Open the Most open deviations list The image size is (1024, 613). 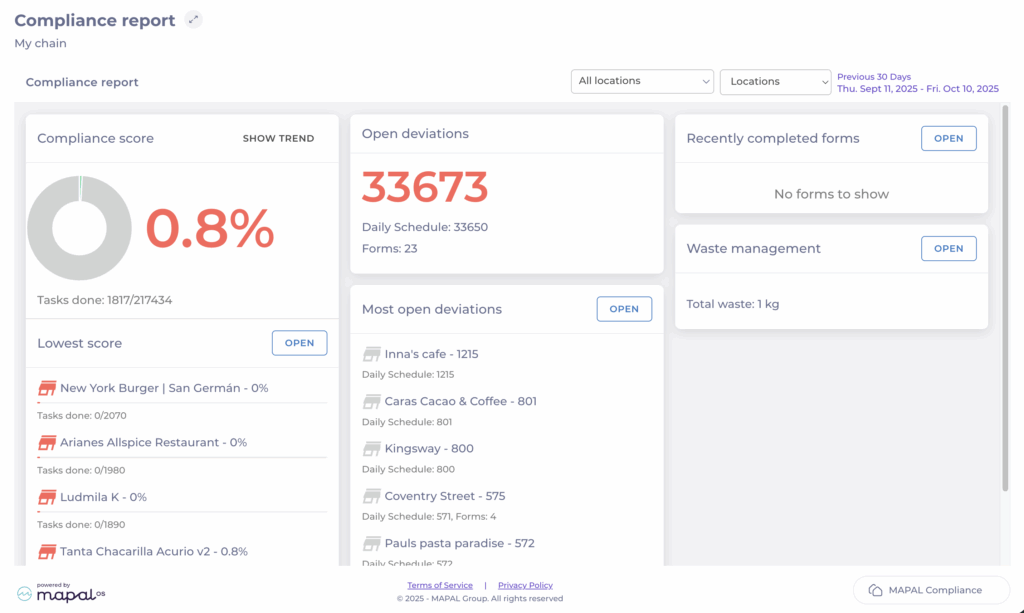click(x=624, y=309)
